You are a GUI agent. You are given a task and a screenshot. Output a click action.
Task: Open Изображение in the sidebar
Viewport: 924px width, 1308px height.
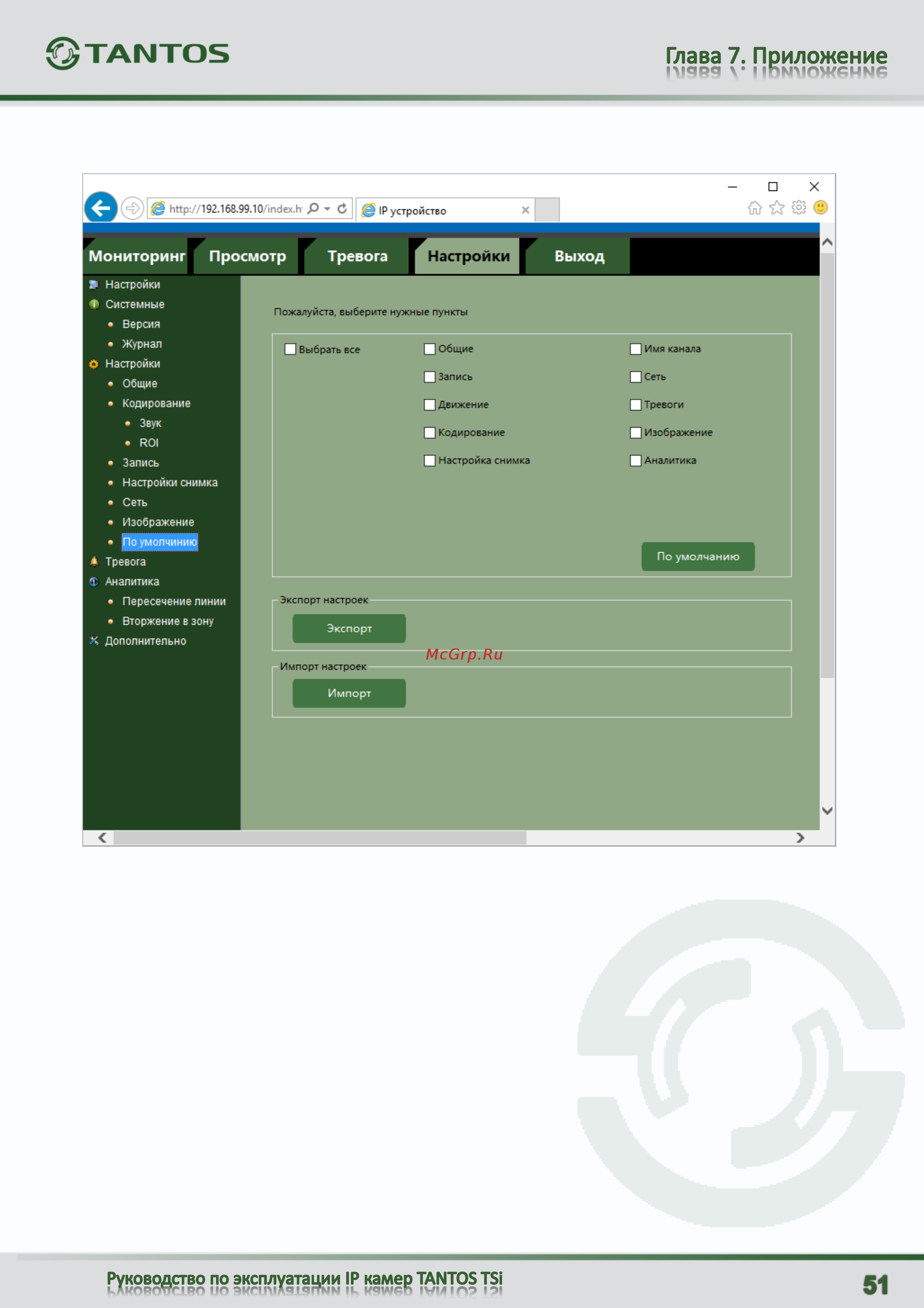158,522
